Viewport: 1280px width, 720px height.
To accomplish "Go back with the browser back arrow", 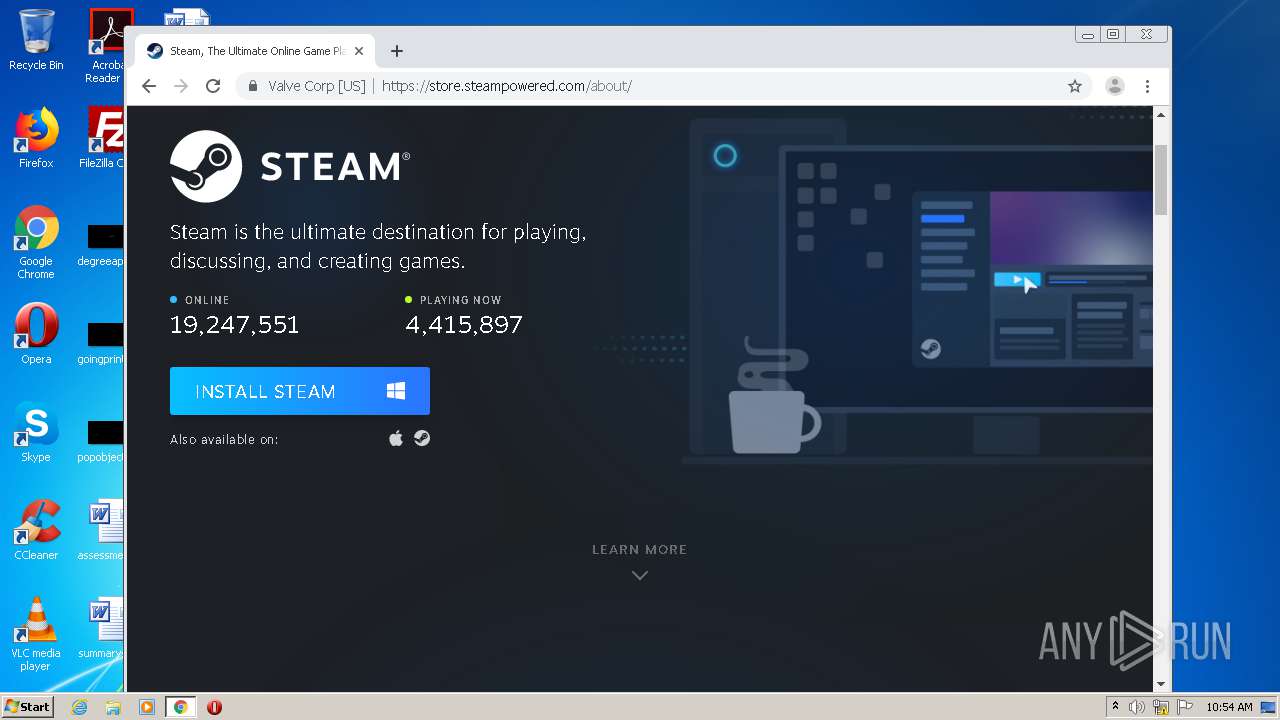I will coord(149,86).
